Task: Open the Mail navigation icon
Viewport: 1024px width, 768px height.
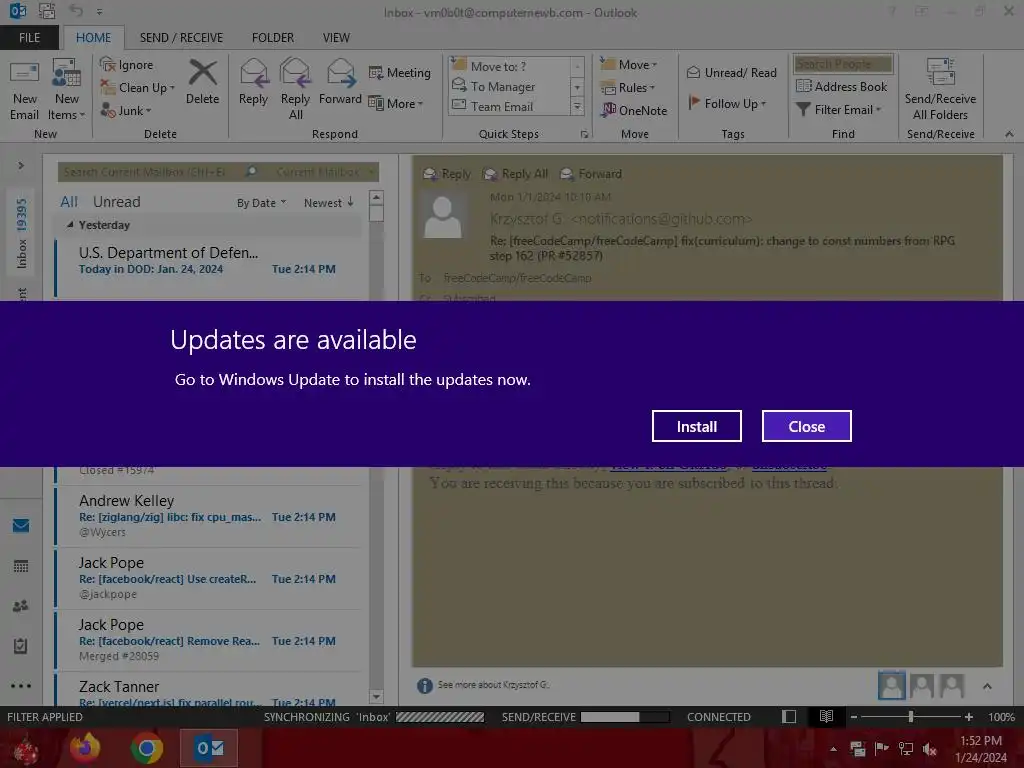Action: (21, 526)
